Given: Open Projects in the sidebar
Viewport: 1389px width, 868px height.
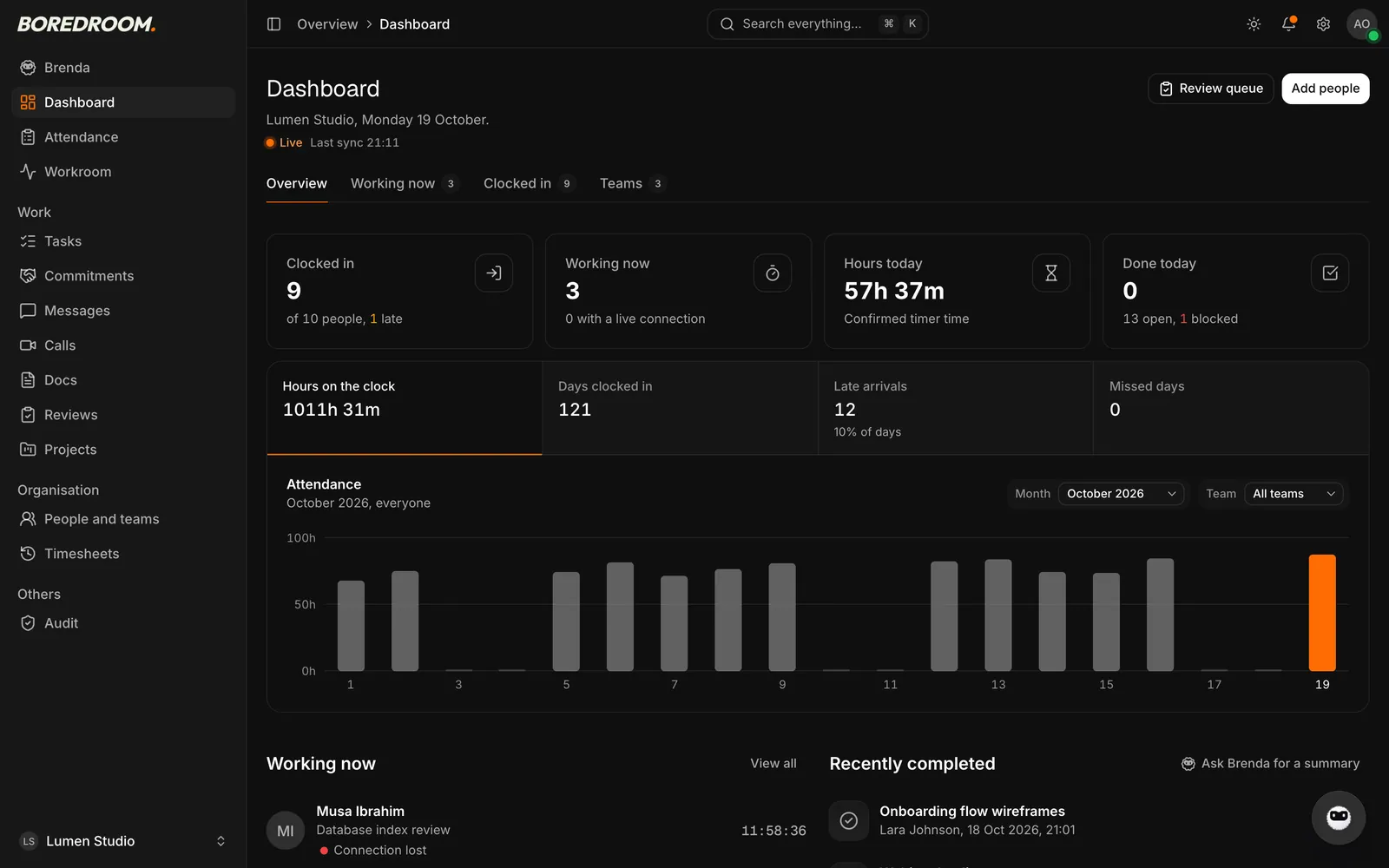Looking at the screenshot, I should 123,450.
